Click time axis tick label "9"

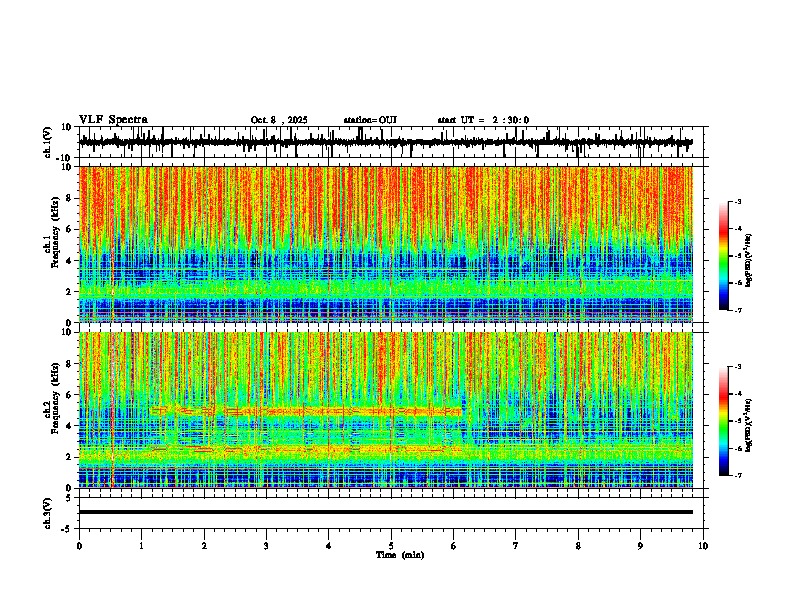click(x=640, y=546)
